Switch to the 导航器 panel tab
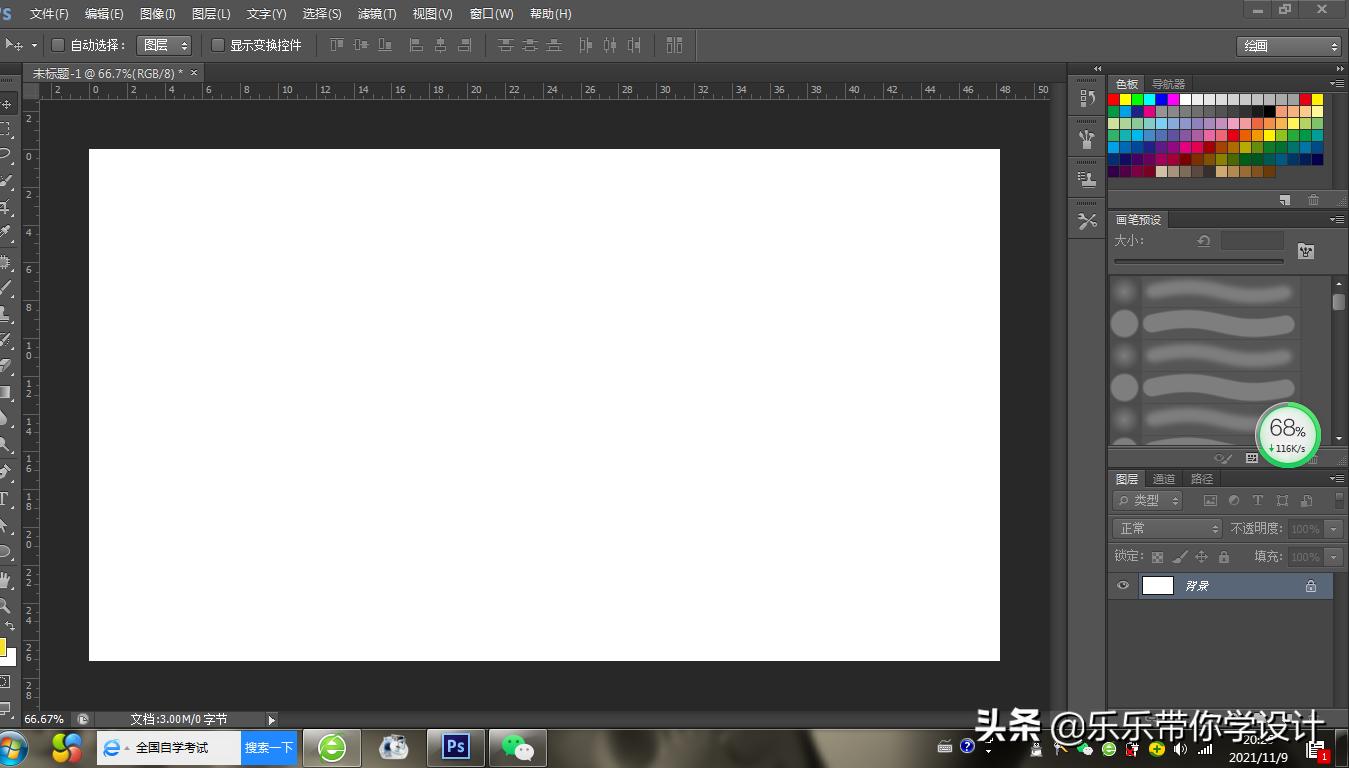 [x=1168, y=84]
